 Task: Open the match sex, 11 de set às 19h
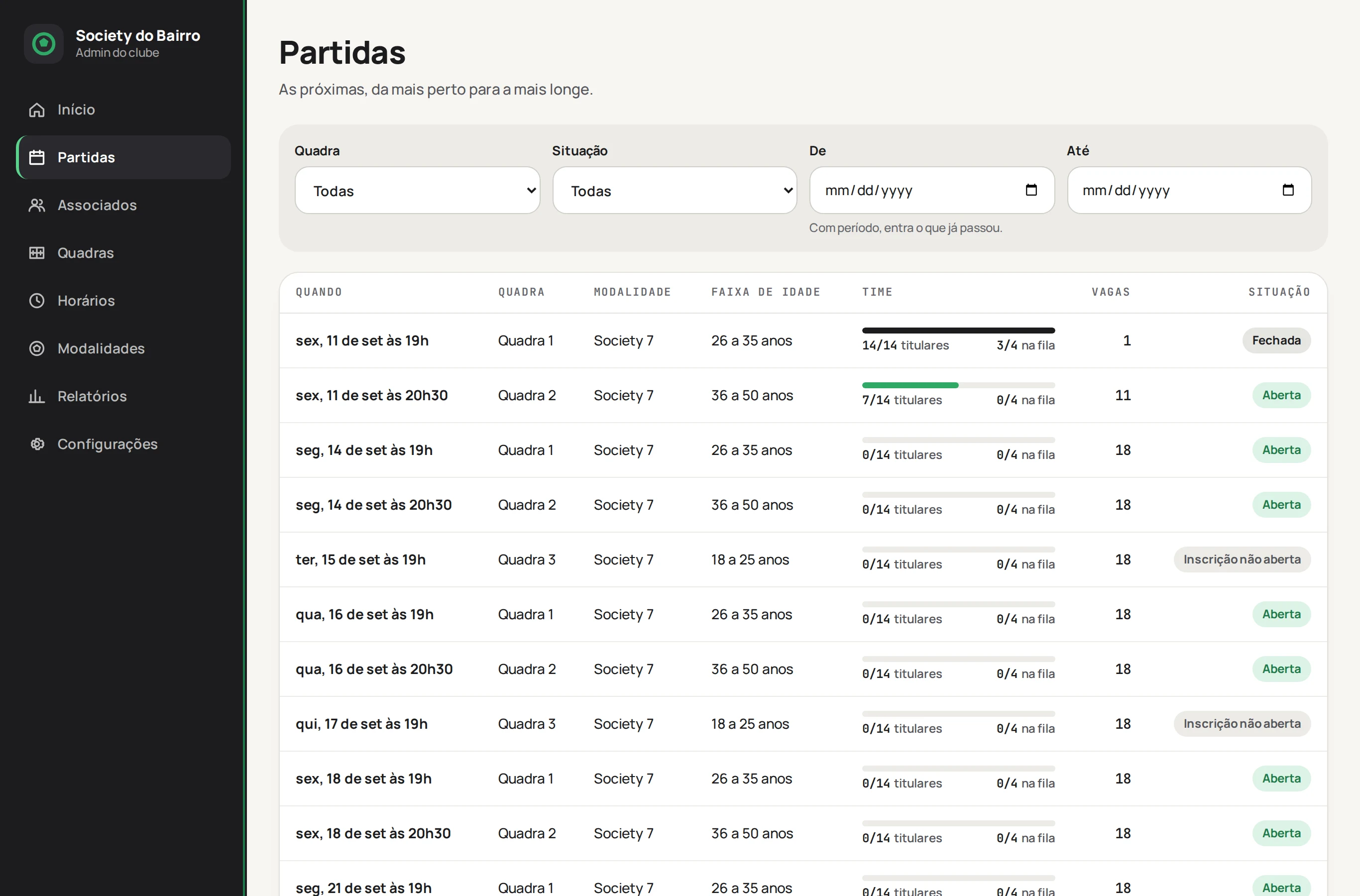(x=803, y=340)
